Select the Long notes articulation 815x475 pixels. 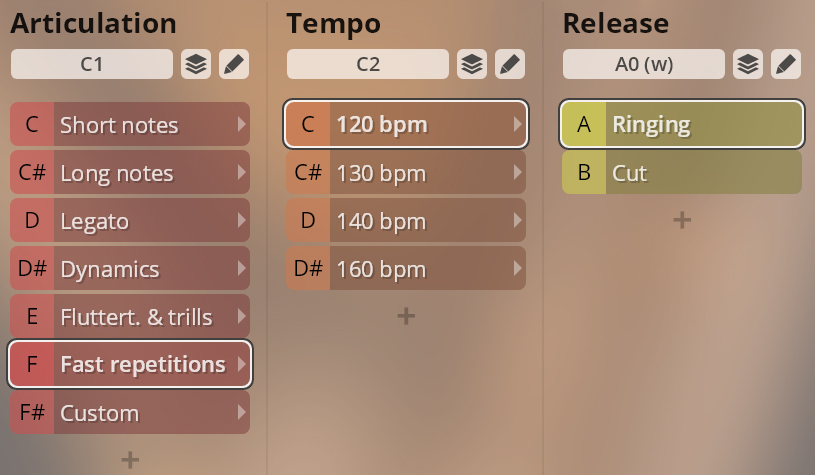(130, 173)
